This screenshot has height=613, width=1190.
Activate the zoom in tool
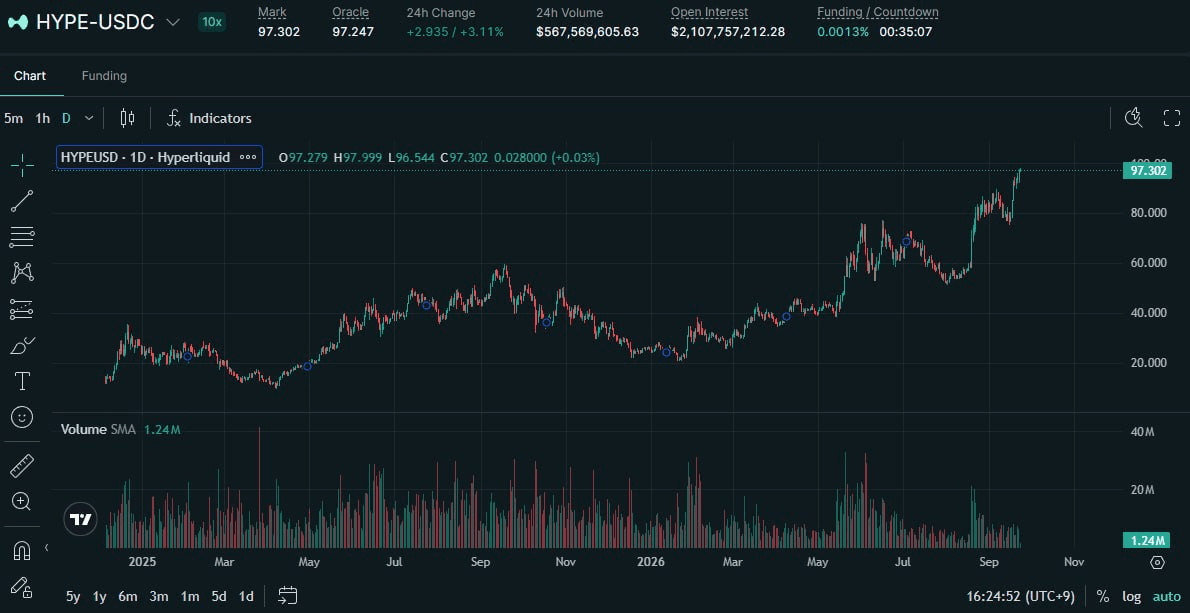tap(22, 501)
